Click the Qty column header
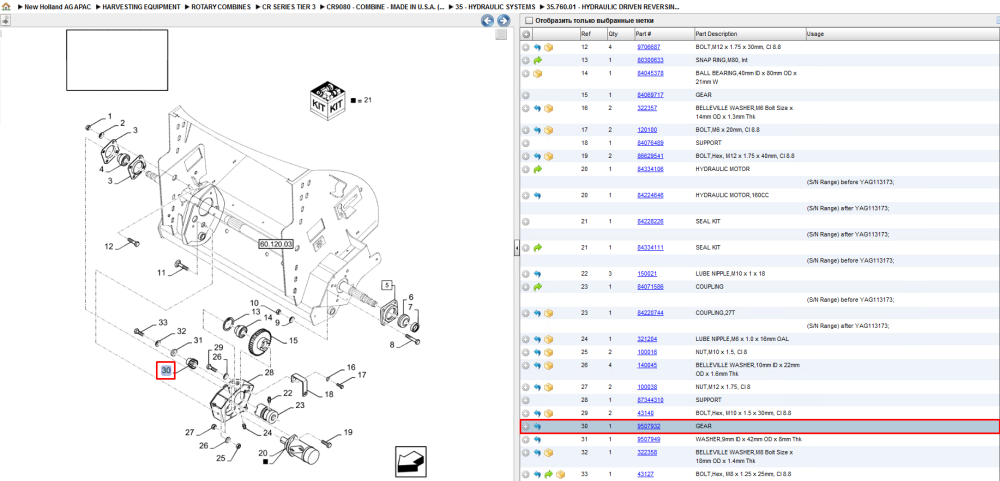Viewport: 1000px width, 481px height. point(619,34)
